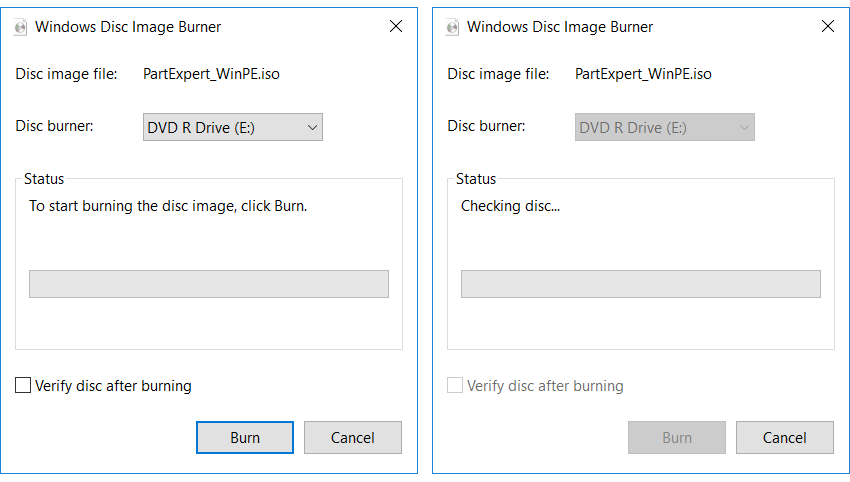Click the Disc image file label in left window

point(66,74)
